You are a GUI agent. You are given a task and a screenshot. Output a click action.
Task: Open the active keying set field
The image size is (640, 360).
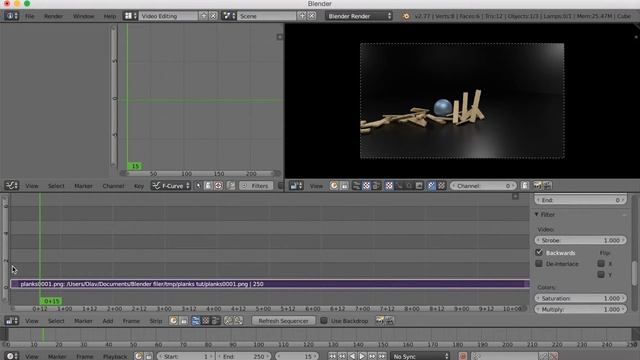505,356
